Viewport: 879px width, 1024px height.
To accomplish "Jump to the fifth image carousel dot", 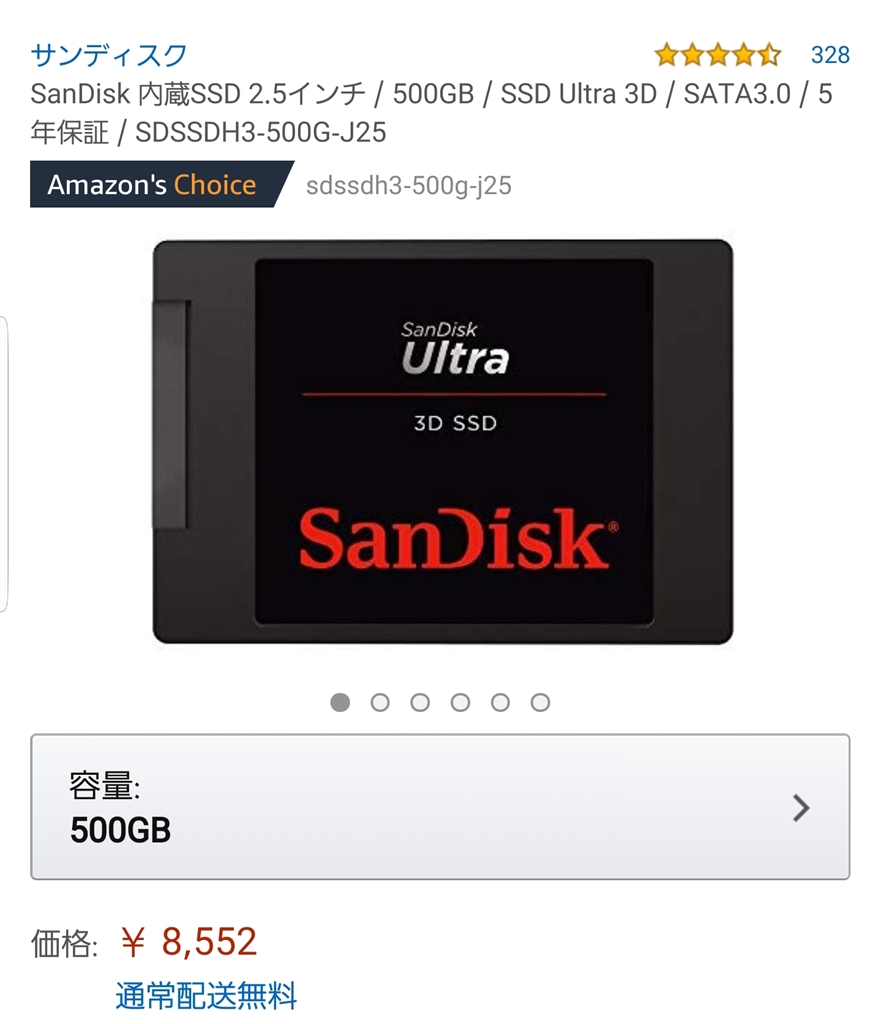I will coord(500,702).
